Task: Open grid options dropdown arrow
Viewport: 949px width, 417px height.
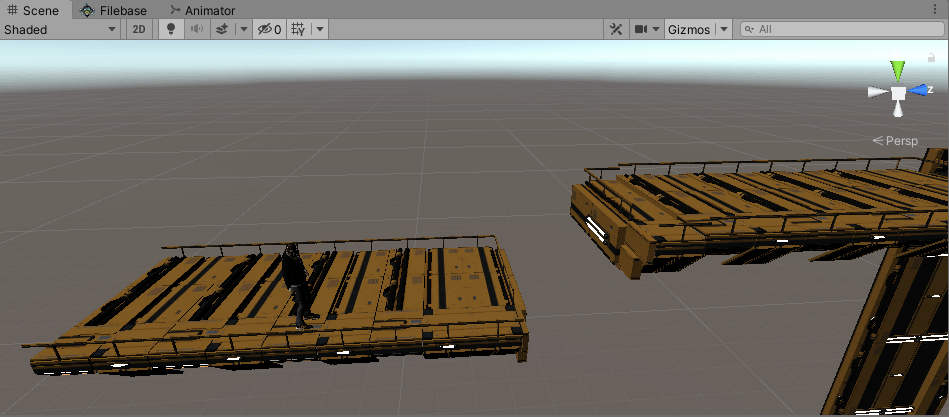Action: [320, 29]
